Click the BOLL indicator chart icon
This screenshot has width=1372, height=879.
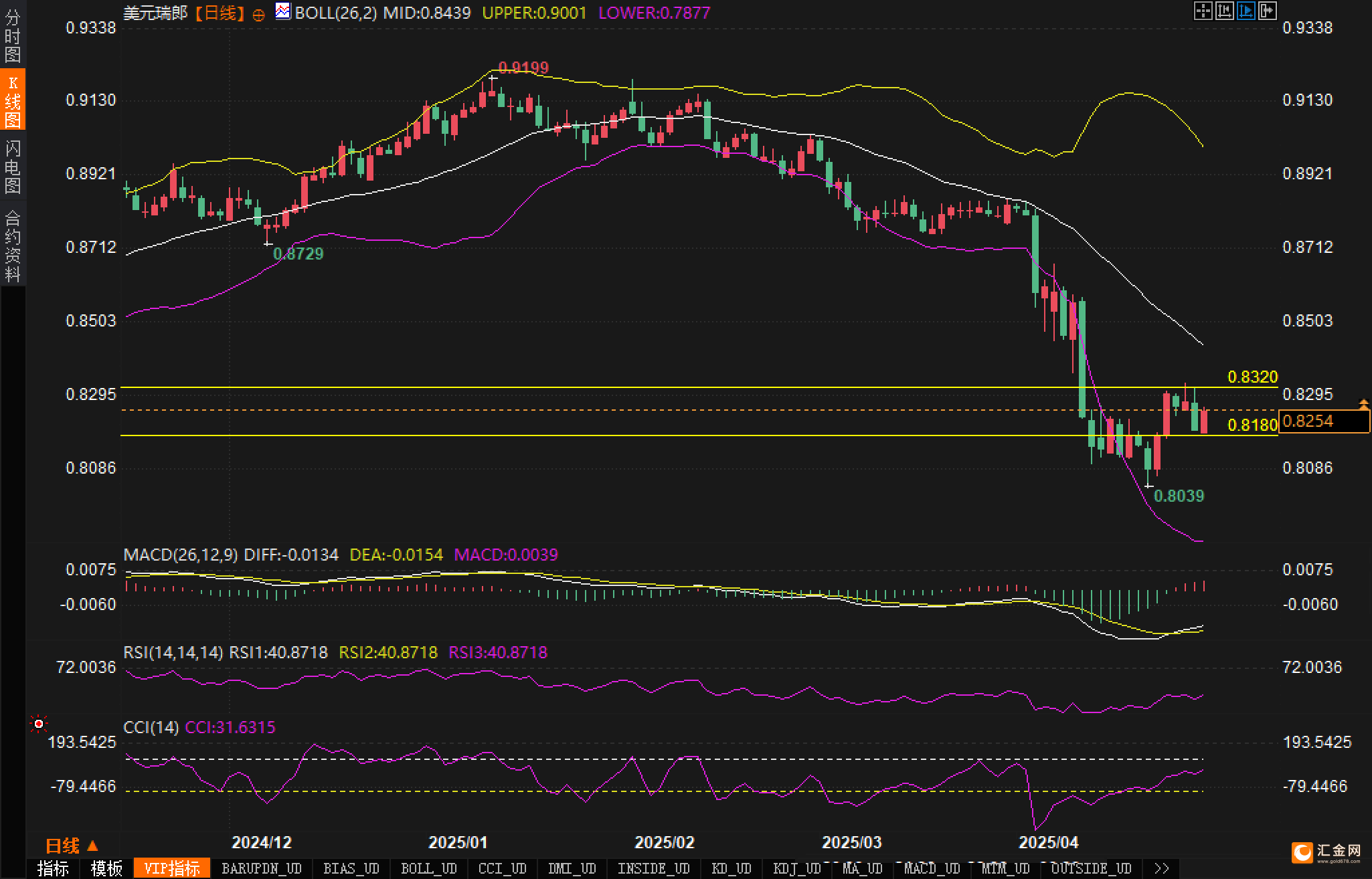pyautogui.click(x=283, y=11)
